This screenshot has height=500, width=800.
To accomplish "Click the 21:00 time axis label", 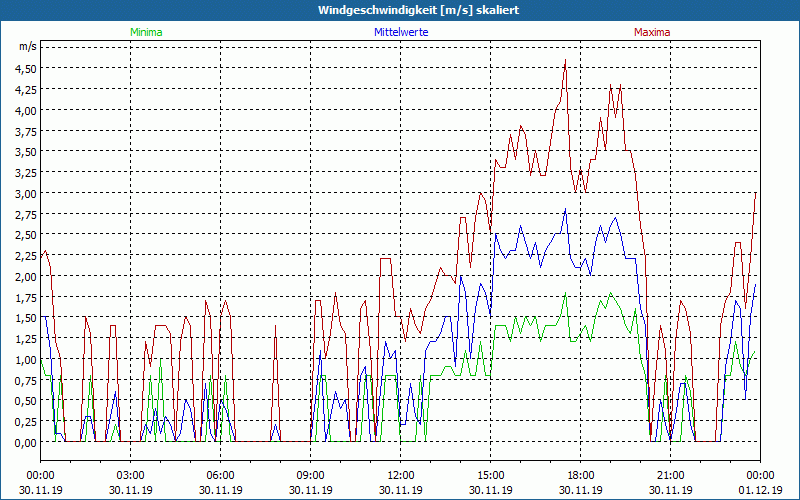I will [670, 476].
